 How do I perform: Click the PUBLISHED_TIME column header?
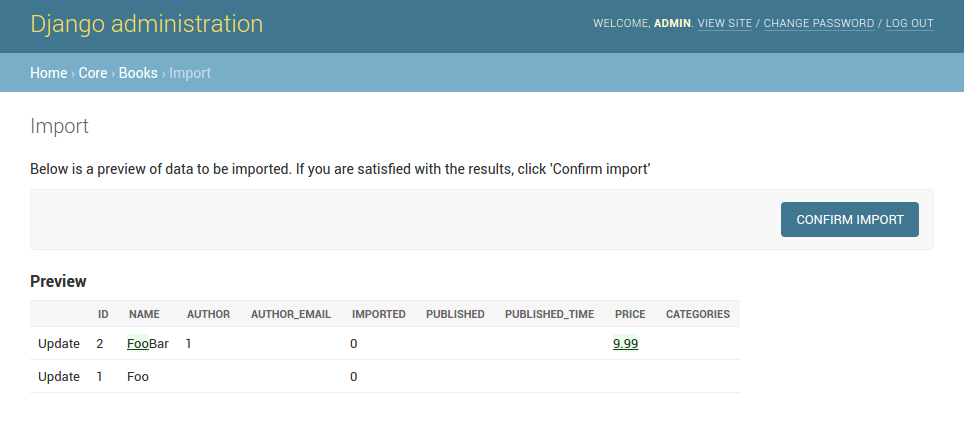549,314
